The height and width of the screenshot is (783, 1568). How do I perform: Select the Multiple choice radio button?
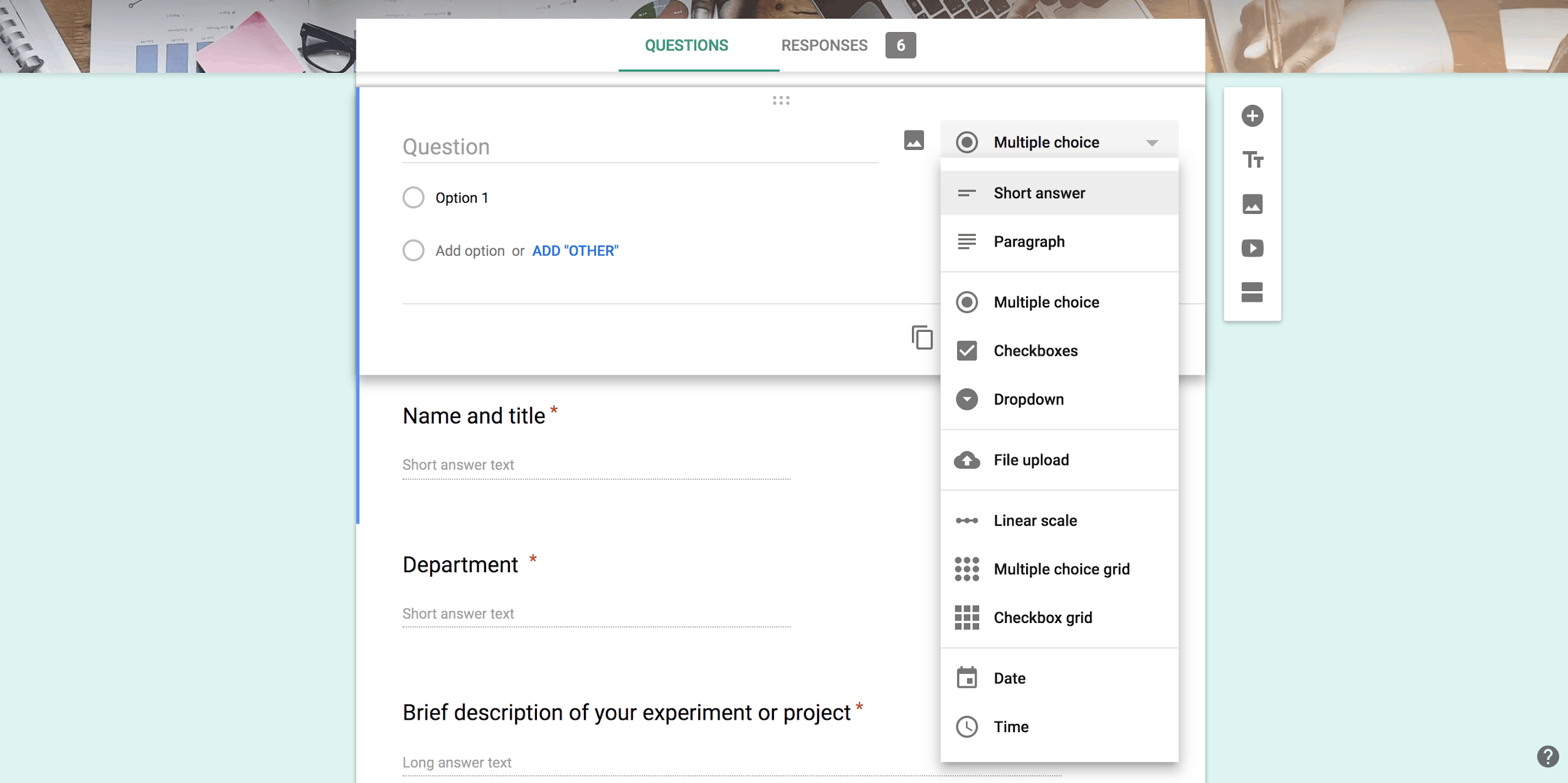click(x=966, y=301)
